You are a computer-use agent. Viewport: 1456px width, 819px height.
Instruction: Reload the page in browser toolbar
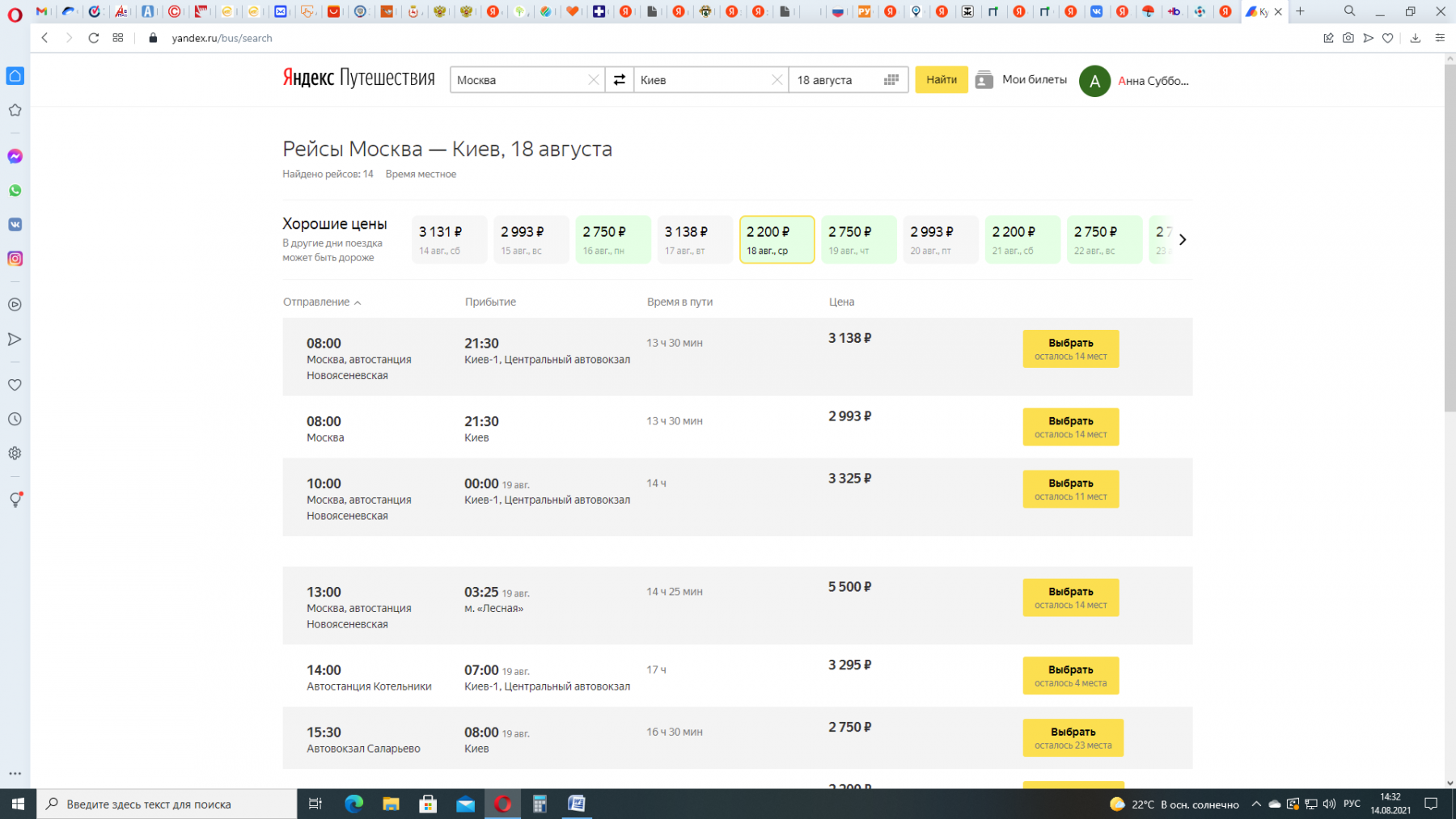[94, 38]
